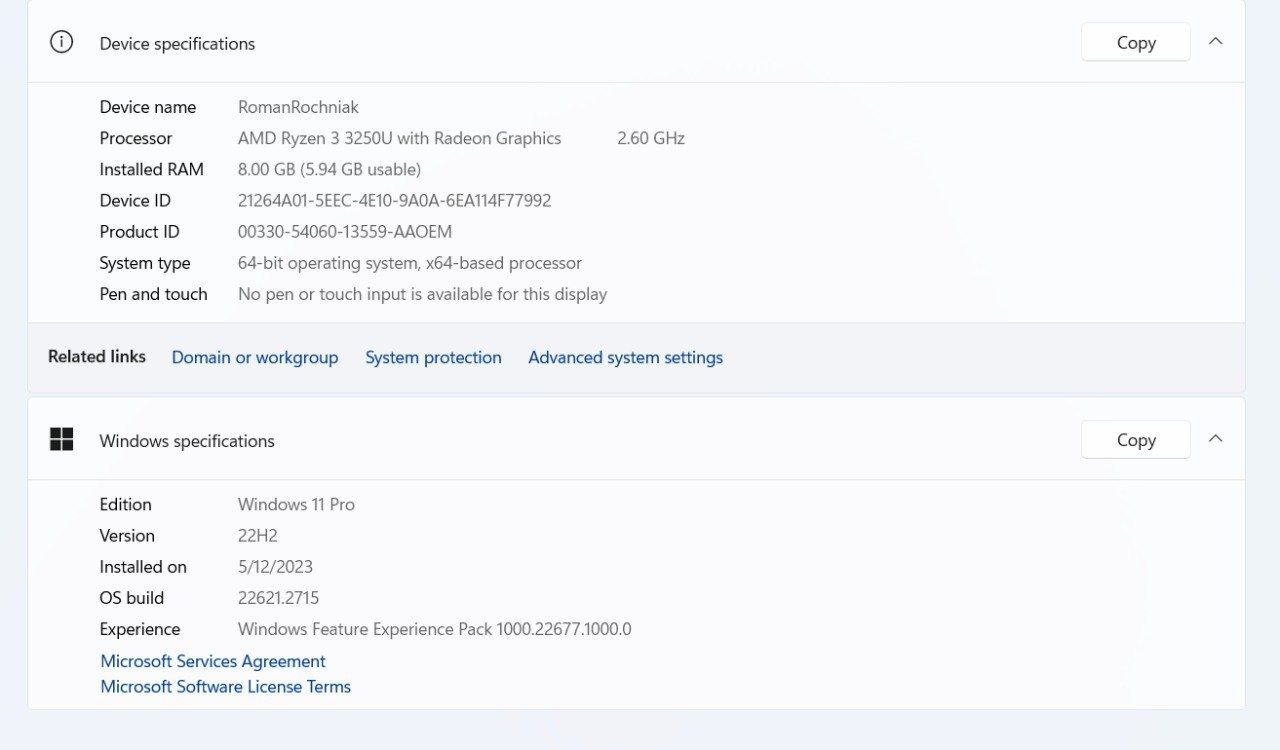1280x750 pixels.
Task: Click the installed on date 5/12/2023
Action: (x=275, y=566)
